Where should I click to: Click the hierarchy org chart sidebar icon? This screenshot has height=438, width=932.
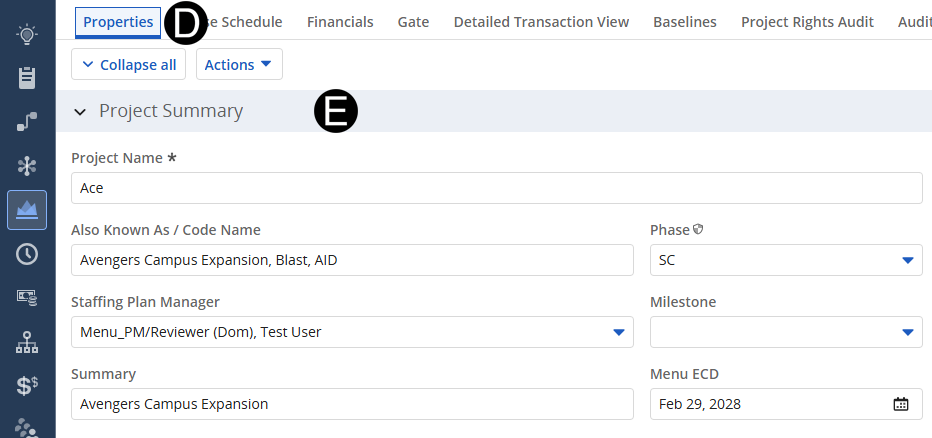point(27,343)
